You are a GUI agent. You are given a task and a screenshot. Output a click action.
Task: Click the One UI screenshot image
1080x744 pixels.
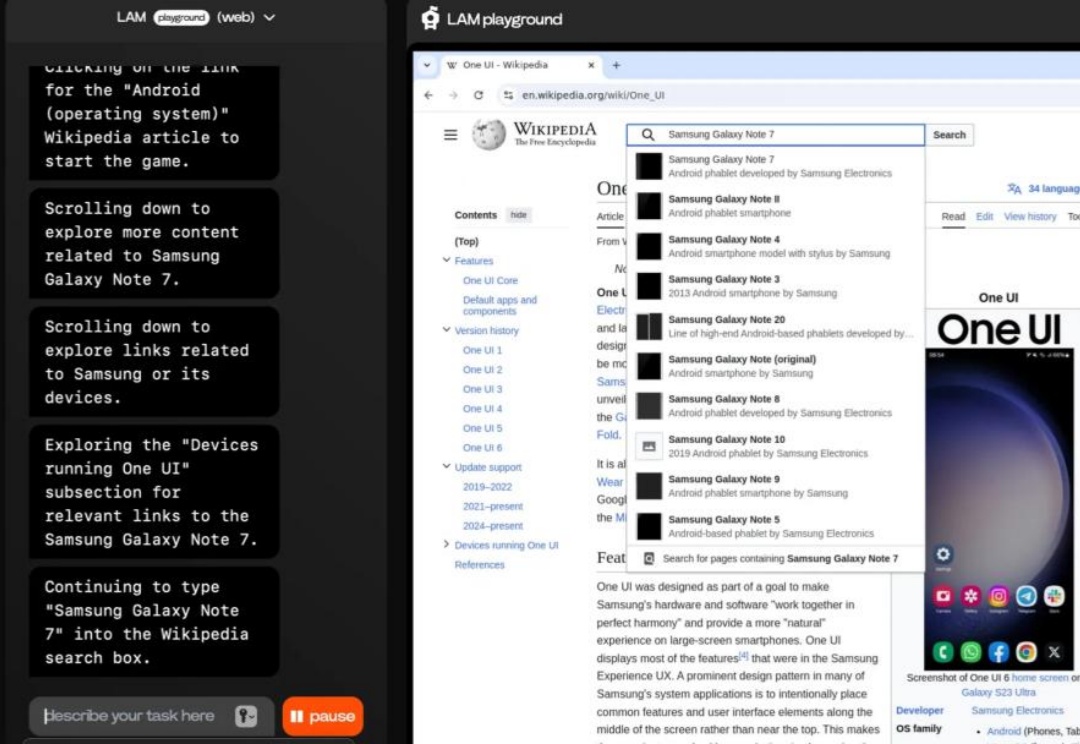pos(999,509)
